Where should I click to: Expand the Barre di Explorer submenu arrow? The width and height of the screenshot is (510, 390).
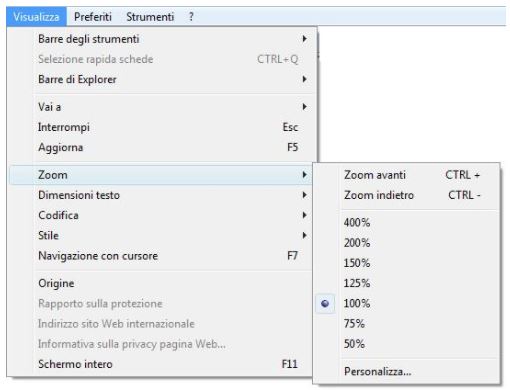coord(304,79)
